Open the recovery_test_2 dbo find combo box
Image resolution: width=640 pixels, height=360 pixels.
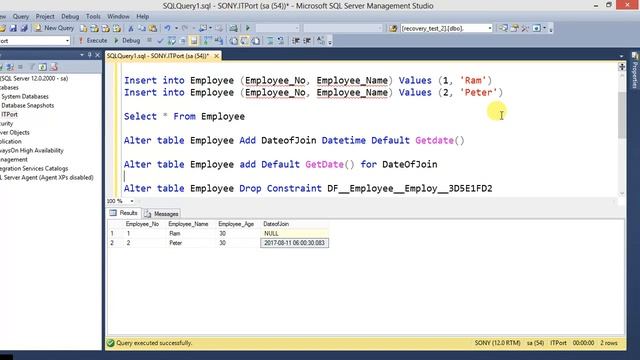click(x=447, y=28)
